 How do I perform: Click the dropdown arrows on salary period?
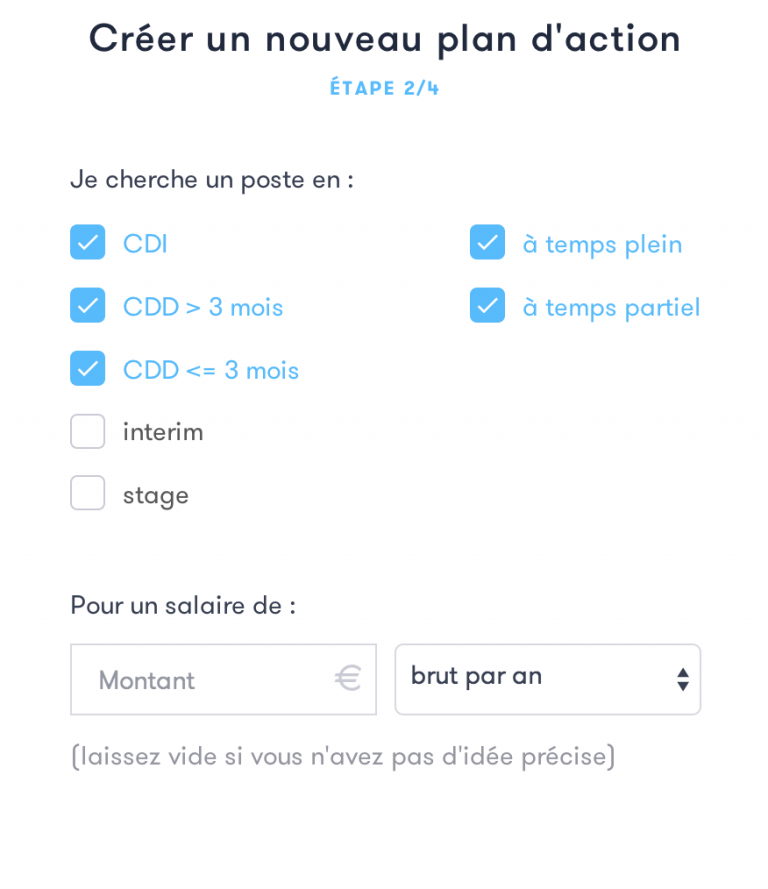[682, 680]
